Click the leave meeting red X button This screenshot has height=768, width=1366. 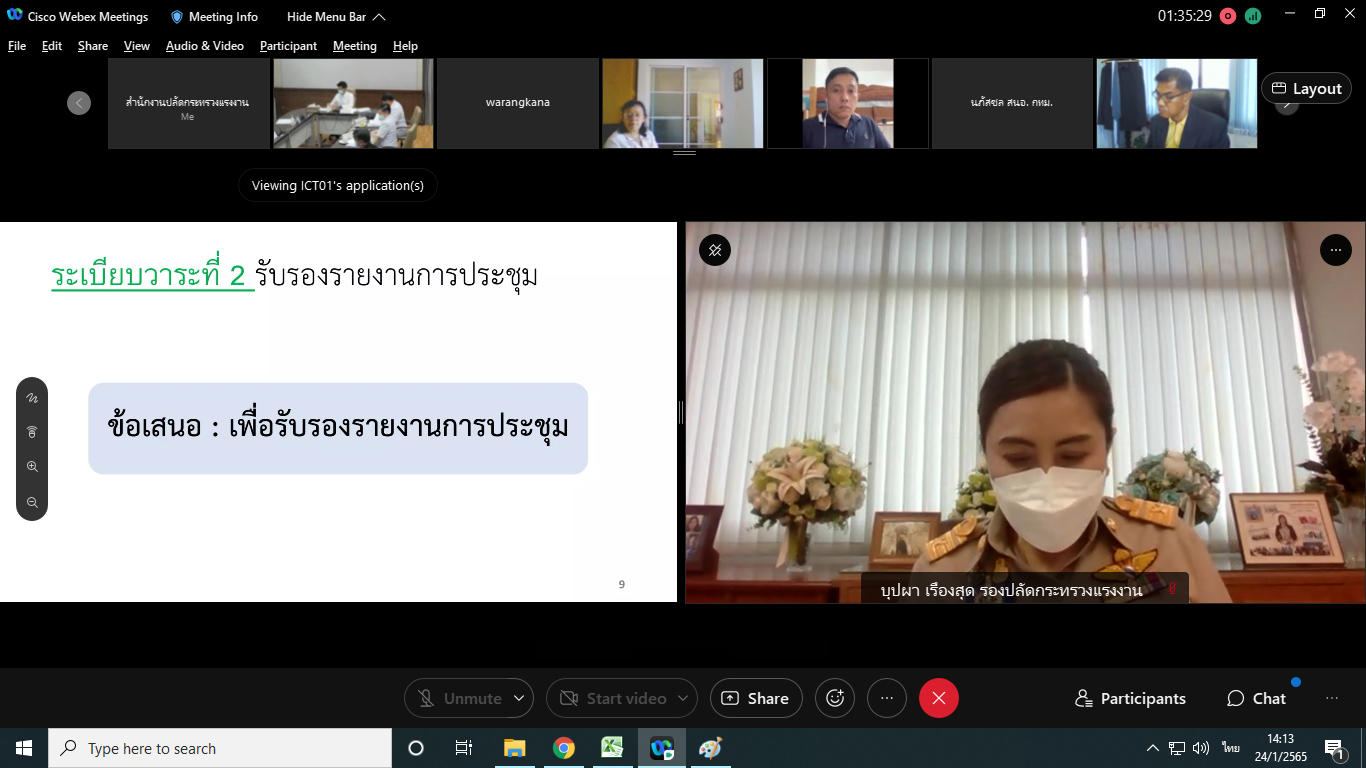point(938,698)
